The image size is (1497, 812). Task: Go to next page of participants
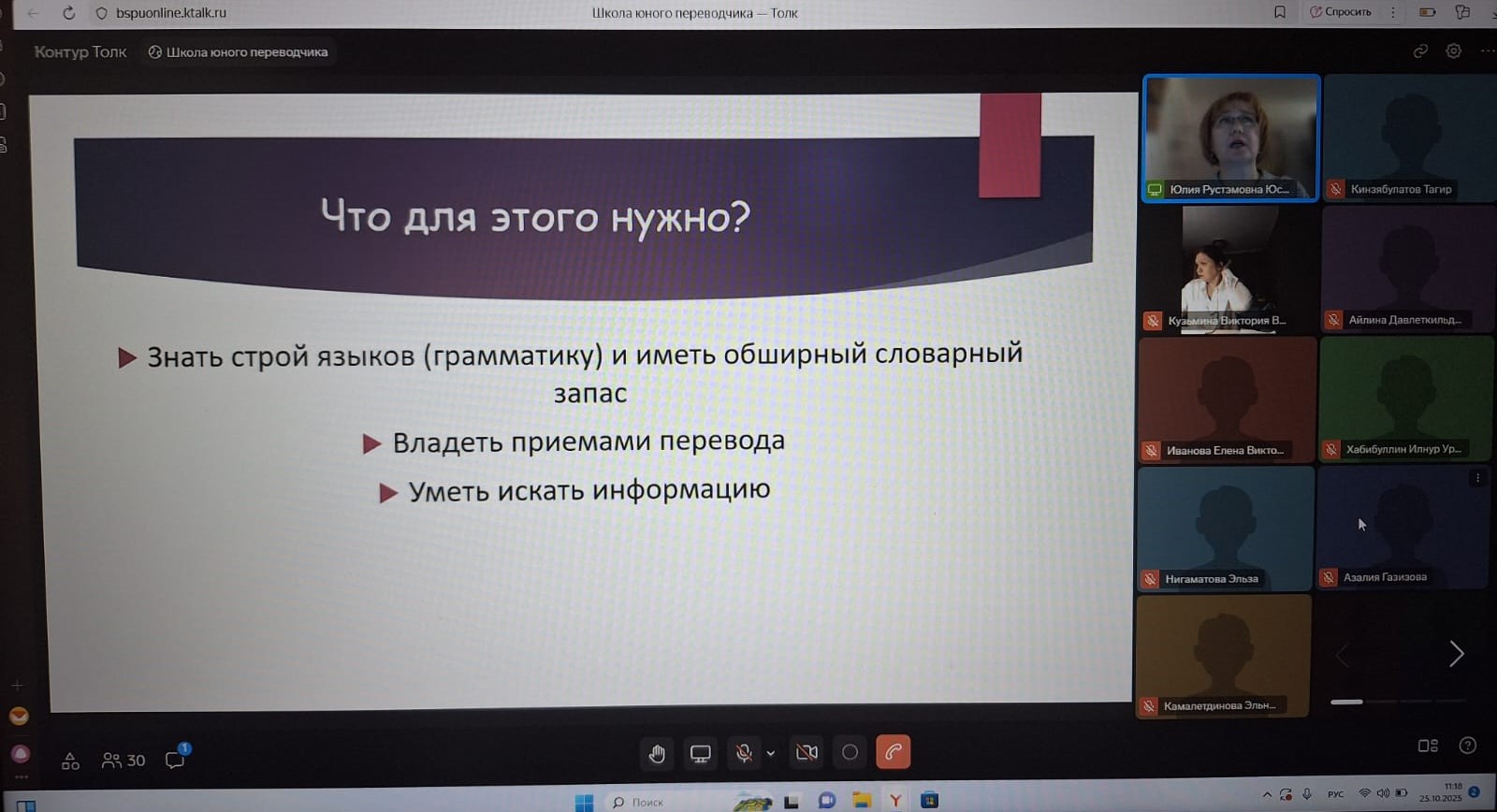pos(1456,654)
